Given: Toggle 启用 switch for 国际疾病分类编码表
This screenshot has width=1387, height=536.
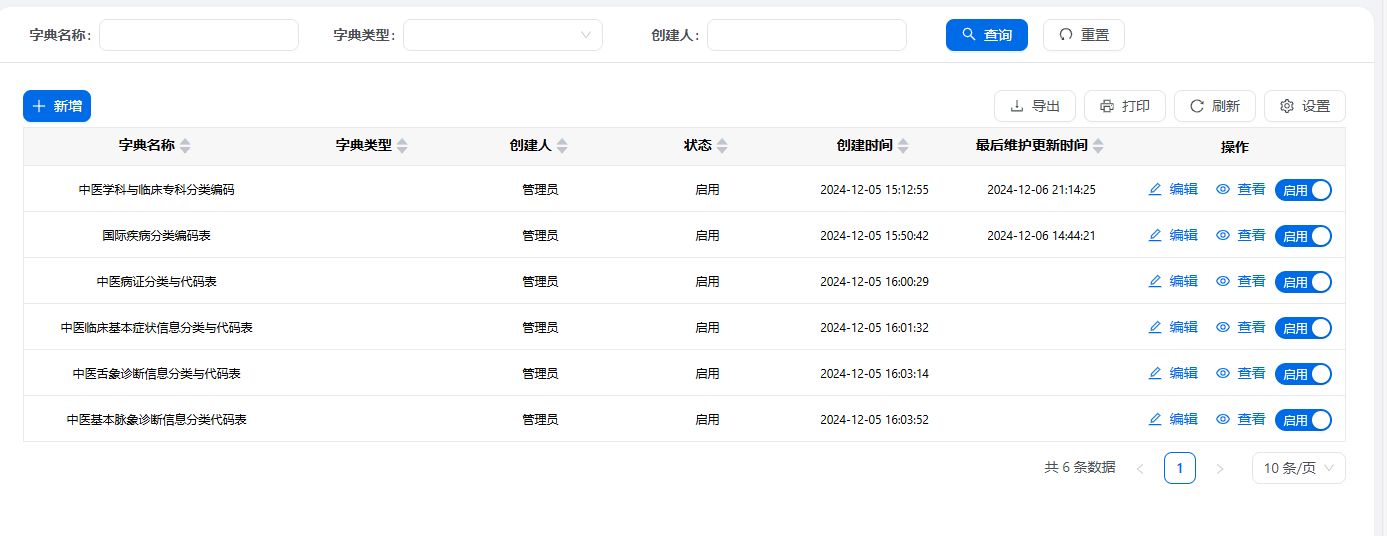Looking at the screenshot, I should point(1304,236).
